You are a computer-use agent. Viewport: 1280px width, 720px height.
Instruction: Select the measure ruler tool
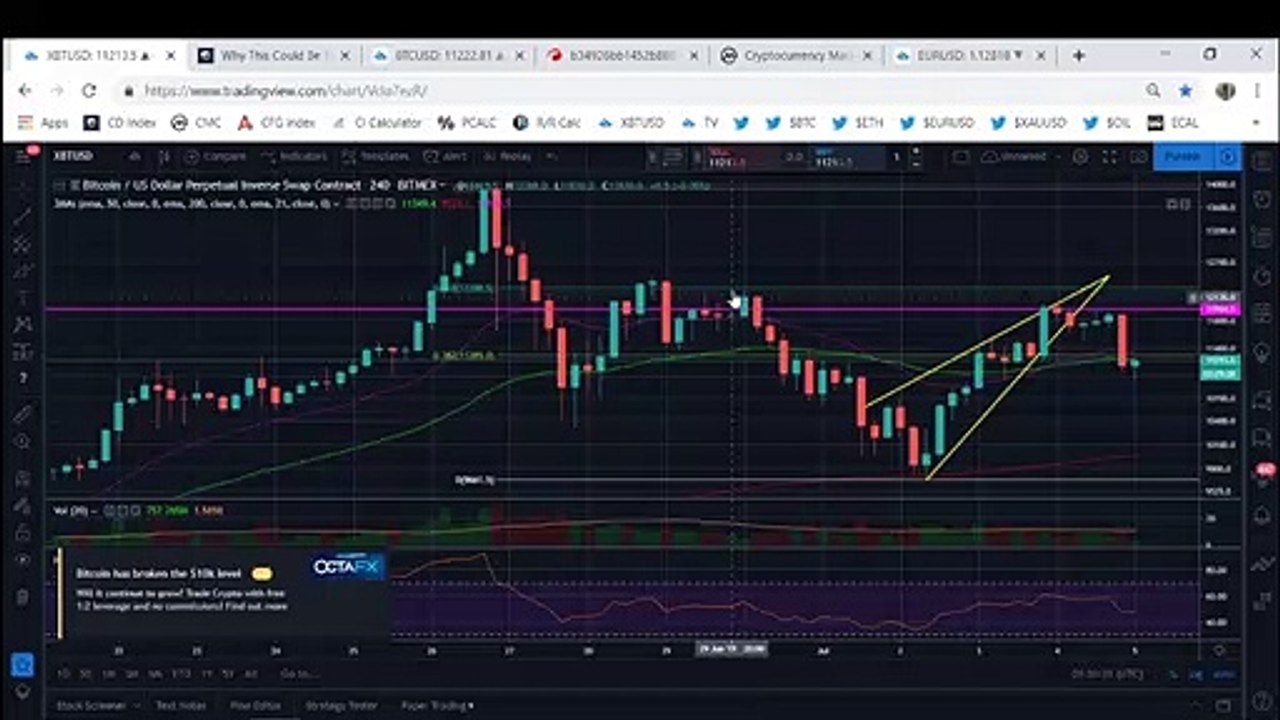click(22, 413)
